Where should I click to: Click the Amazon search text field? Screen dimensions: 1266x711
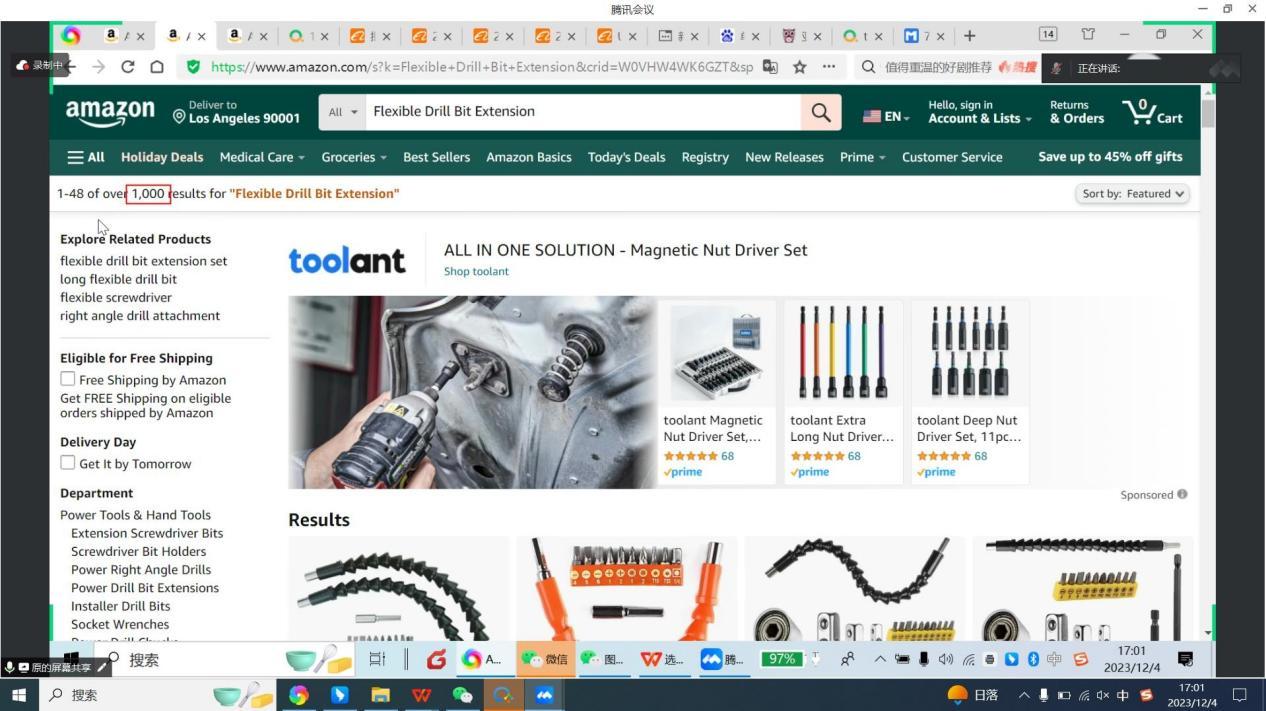[x=583, y=112]
